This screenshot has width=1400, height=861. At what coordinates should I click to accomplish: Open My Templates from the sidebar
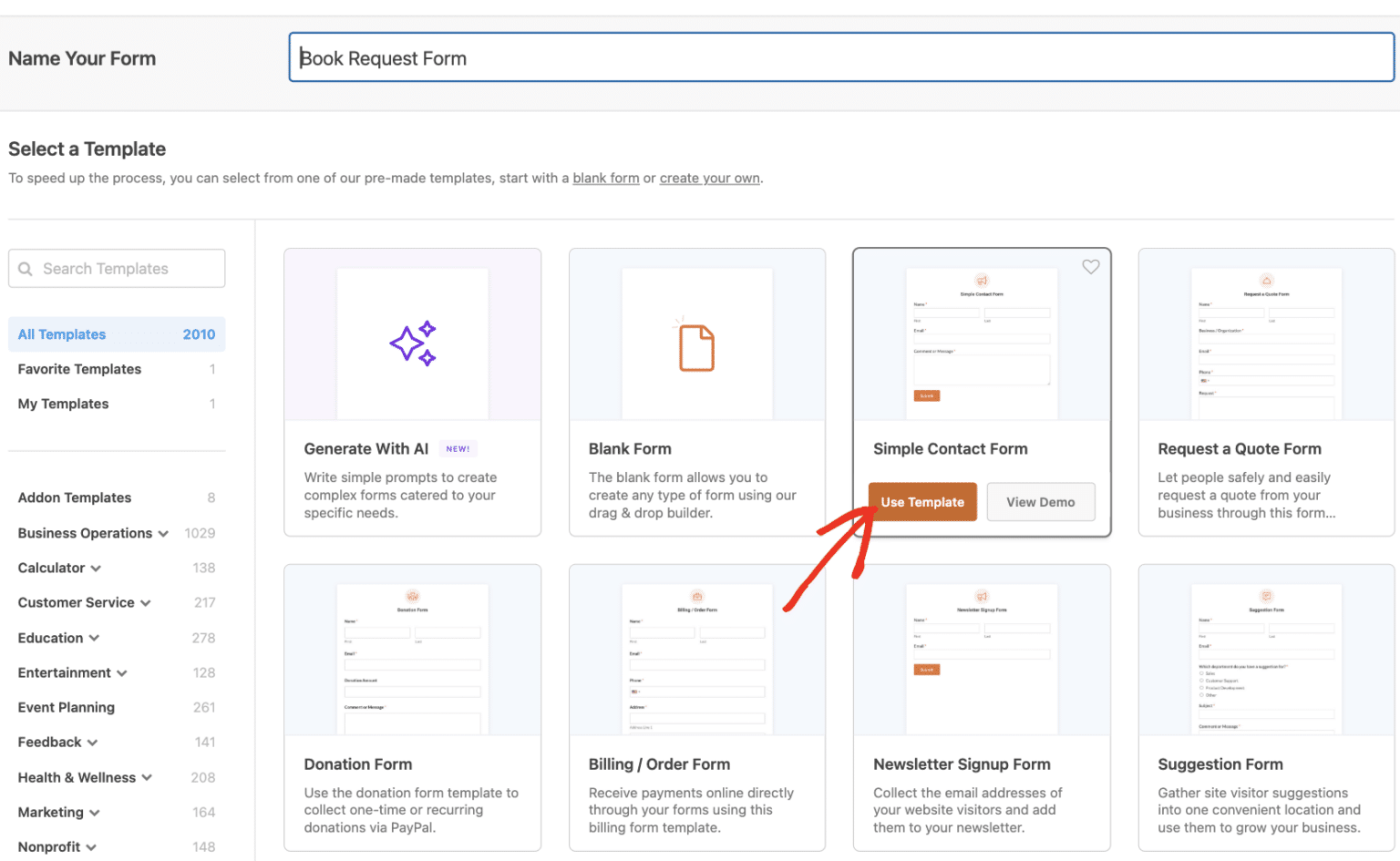pyautogui.click(x=63, y=404)
